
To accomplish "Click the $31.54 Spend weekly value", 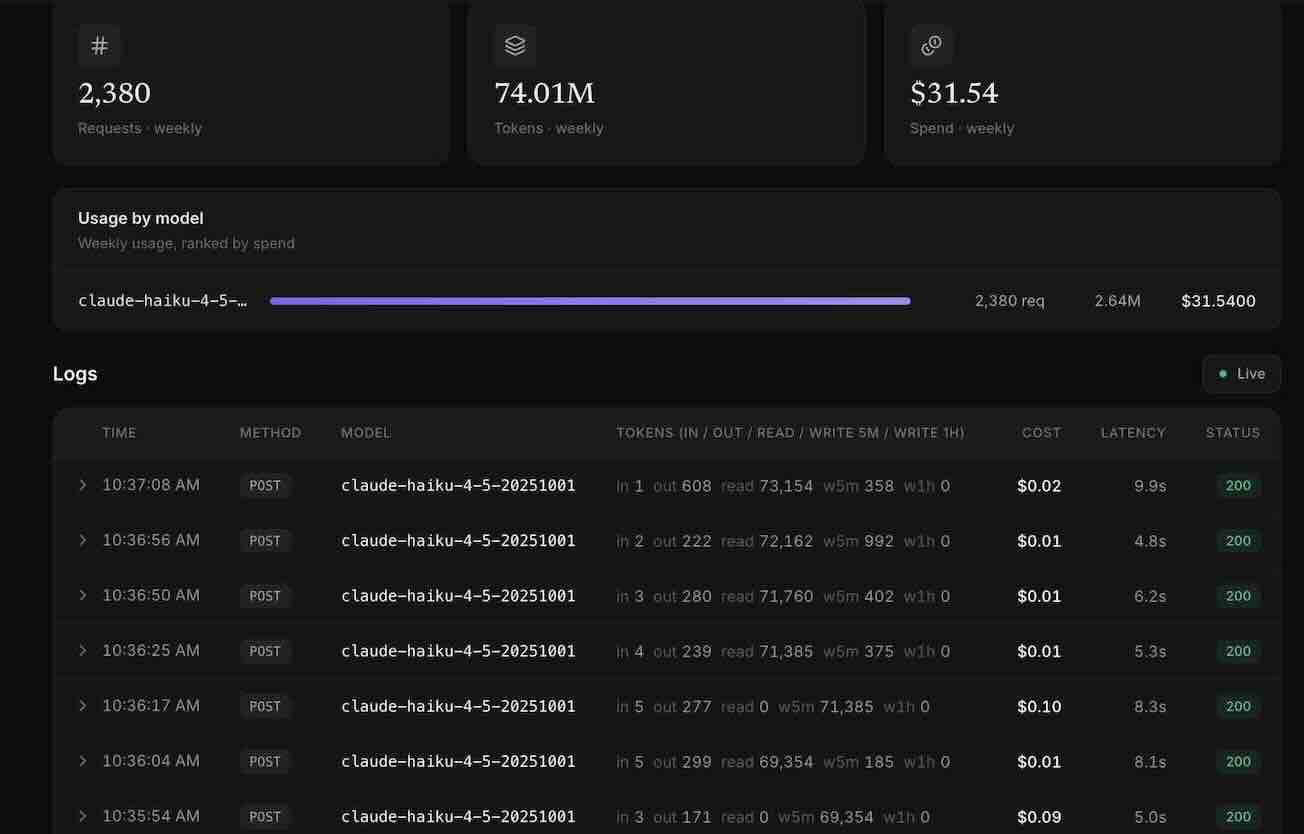I will click(x=954, y=93).
